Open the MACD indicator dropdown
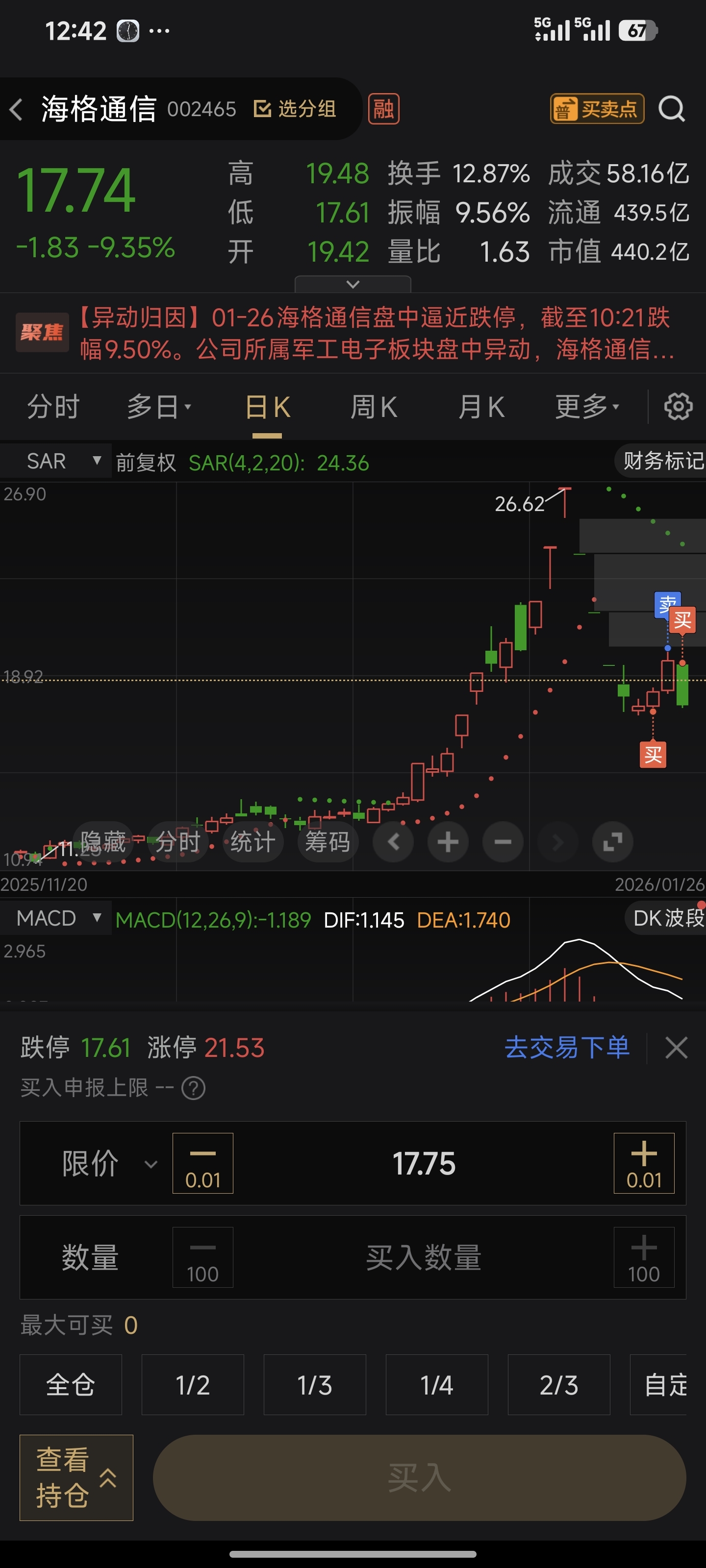The width and height of the screenshot is (706, 1568). [x=55, y=918]
